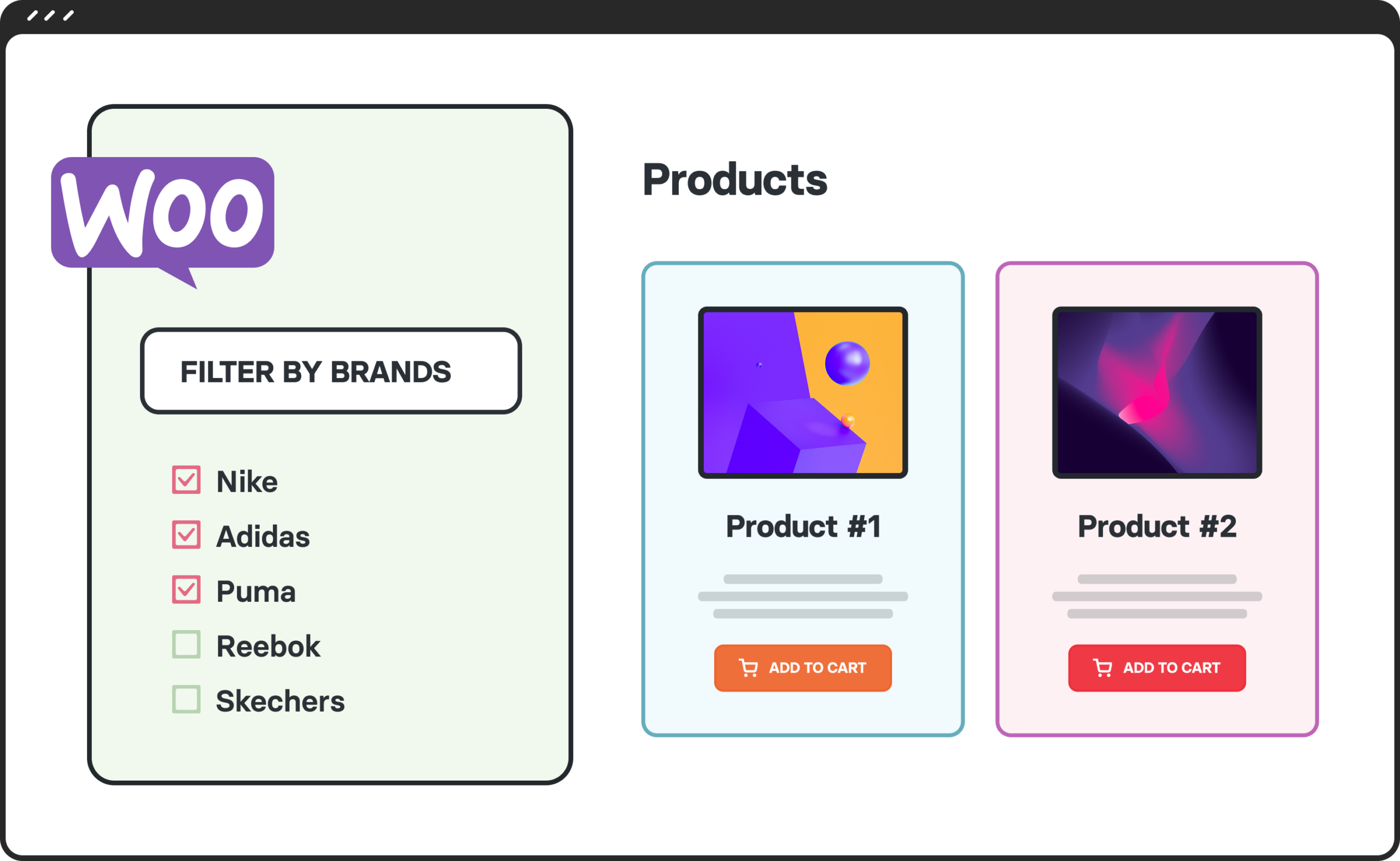Open the Product #1 image thumbnail
Viewport: 1400px width, 861px height.
(803, 392)
